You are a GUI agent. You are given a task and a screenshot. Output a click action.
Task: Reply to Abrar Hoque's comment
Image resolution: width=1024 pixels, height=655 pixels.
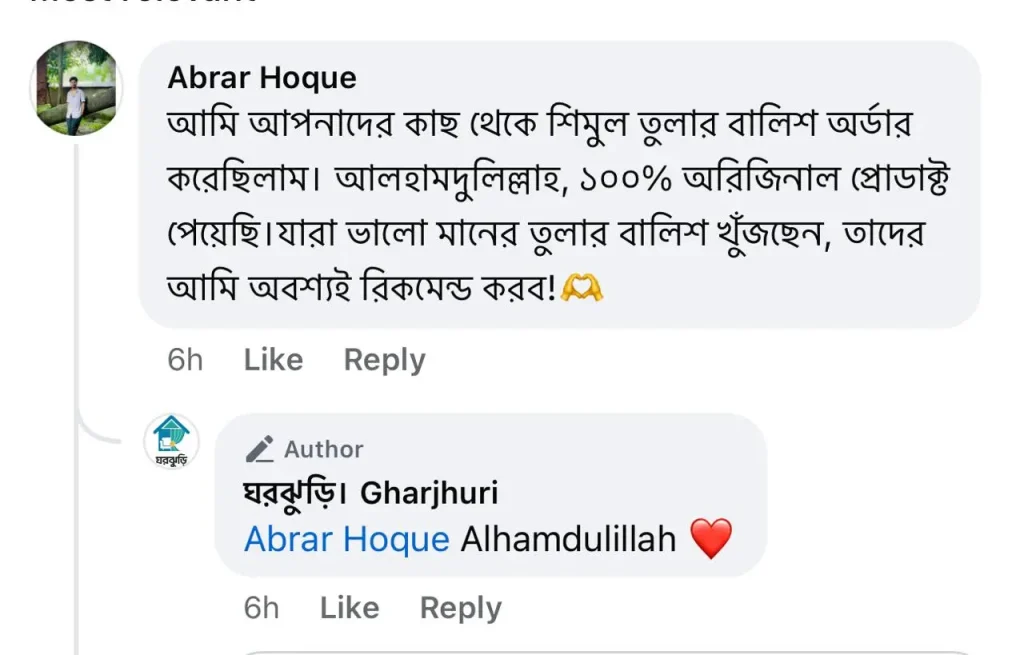click(x=384, y=360)
